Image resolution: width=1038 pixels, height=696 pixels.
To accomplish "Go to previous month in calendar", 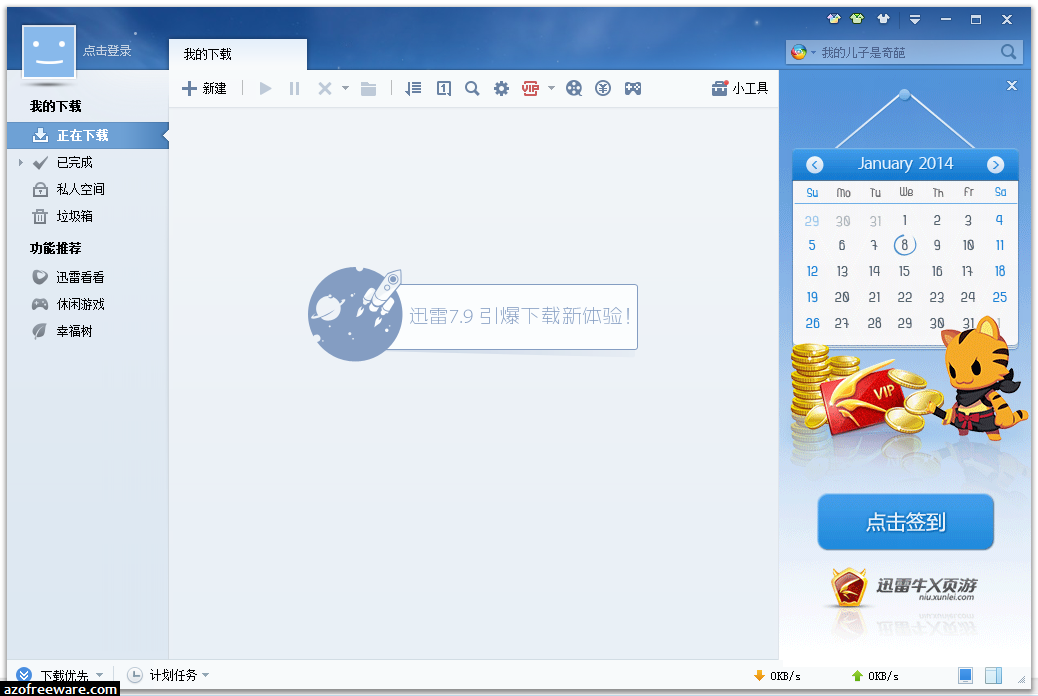I will pos(815,164).
